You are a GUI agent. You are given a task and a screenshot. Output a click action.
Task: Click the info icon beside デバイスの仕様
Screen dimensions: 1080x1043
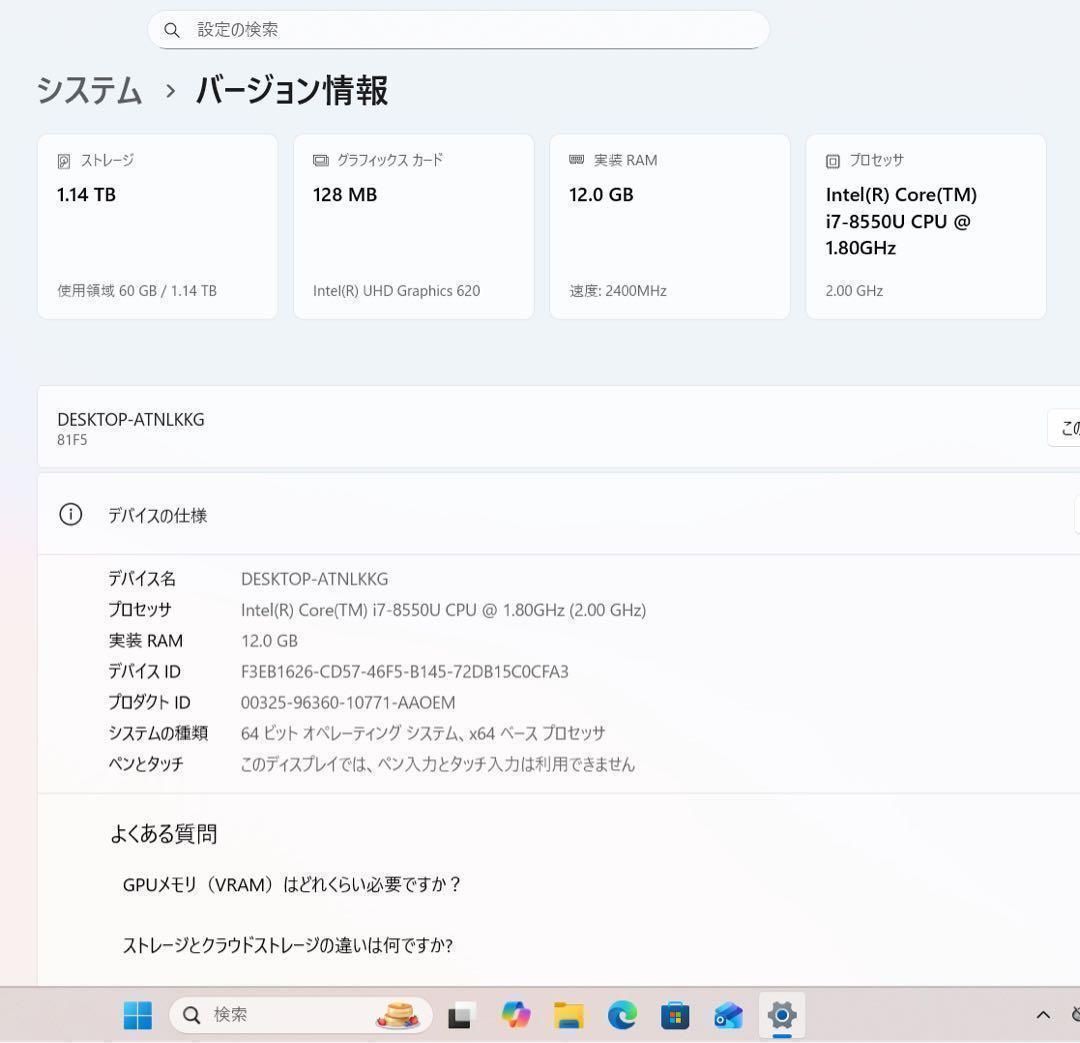[x=69, y=514]
